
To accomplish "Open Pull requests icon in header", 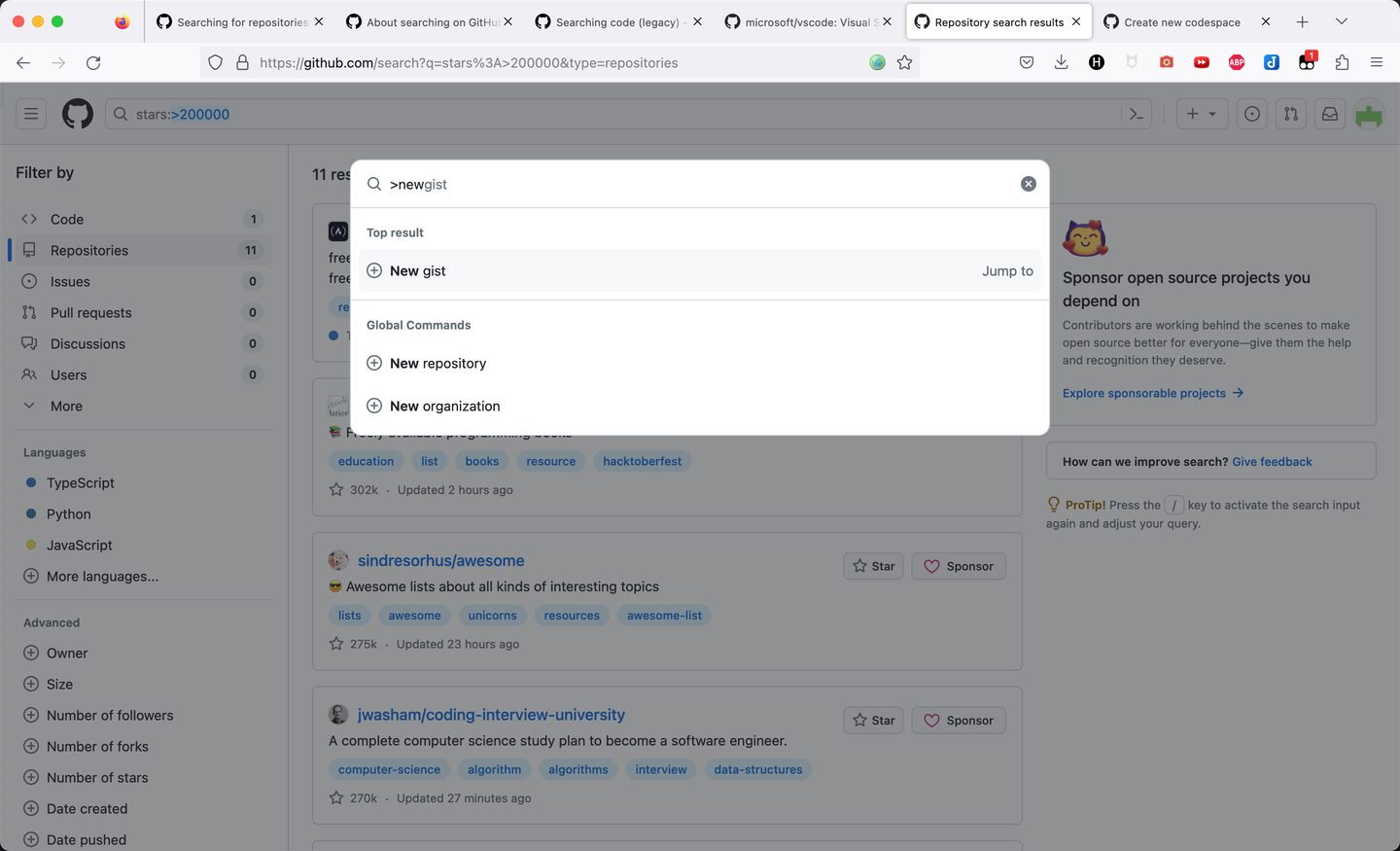I will coord(1291,114).
